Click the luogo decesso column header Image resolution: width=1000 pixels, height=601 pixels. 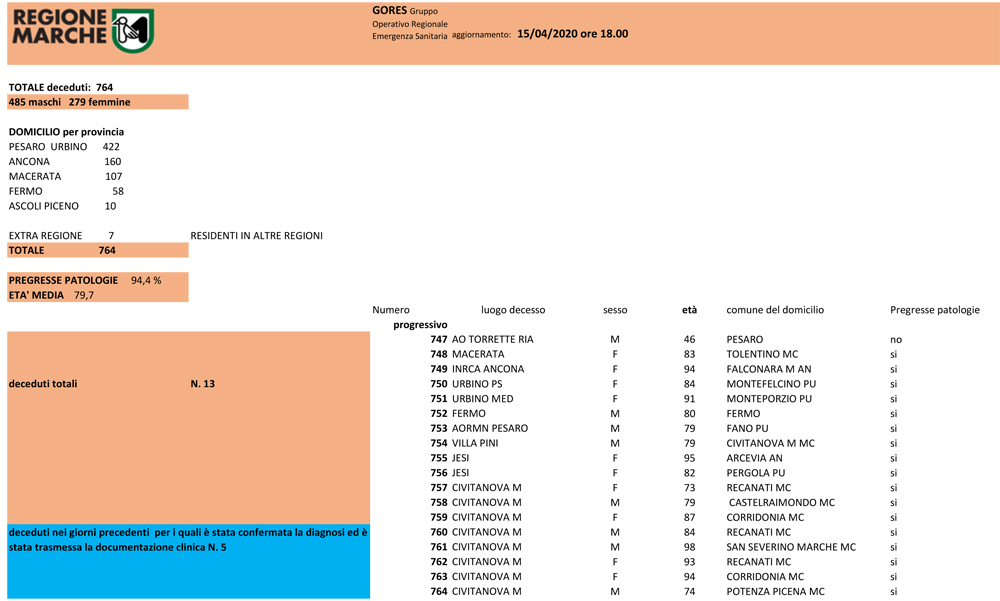coord(512,310)
